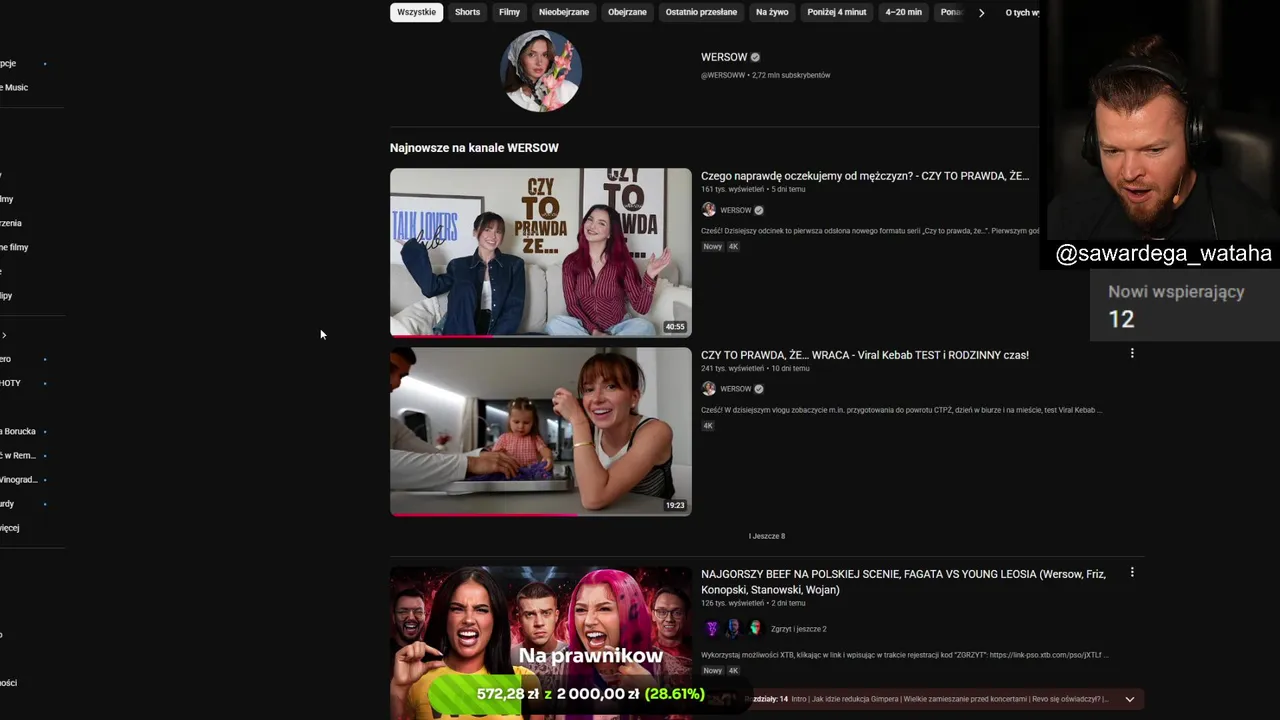Select the Na żywo filter chip
Screen dimensions: 1280x720
click(772, 12)
